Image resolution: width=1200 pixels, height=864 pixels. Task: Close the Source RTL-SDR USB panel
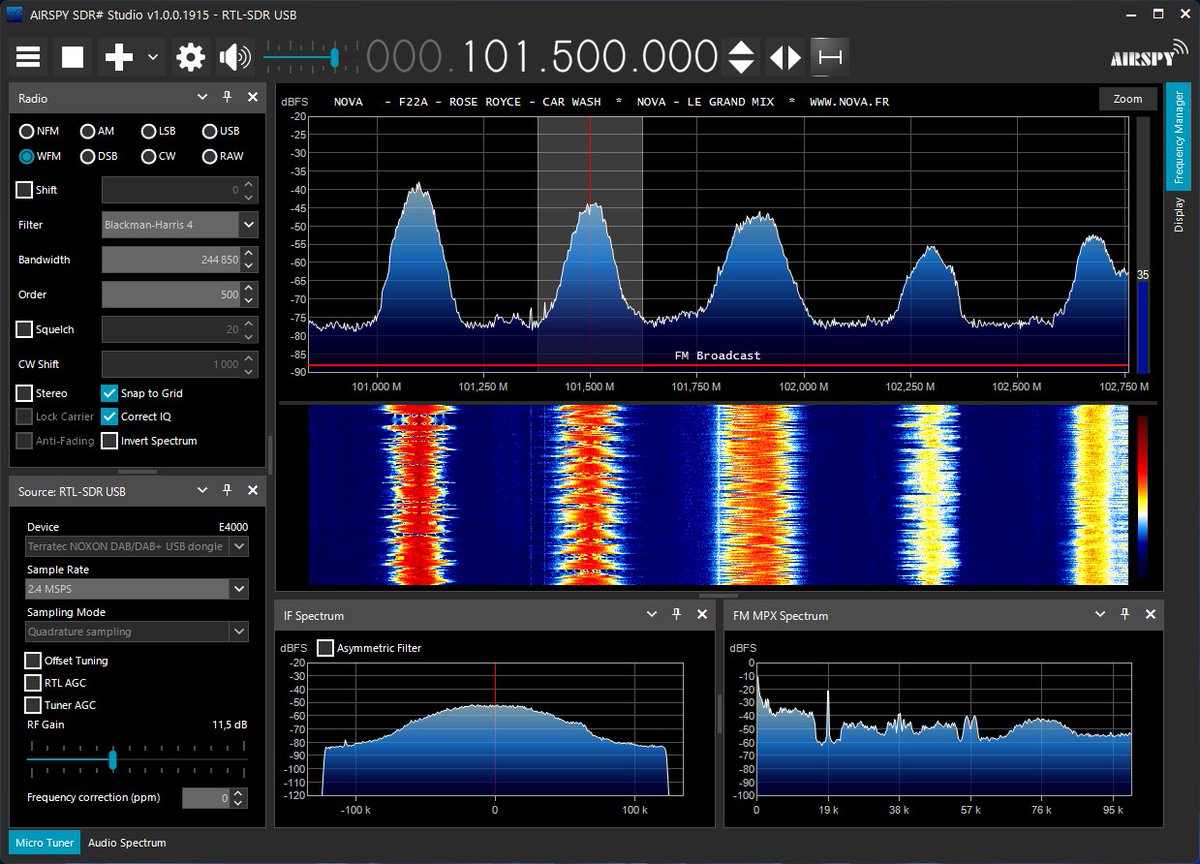[252, 491]
